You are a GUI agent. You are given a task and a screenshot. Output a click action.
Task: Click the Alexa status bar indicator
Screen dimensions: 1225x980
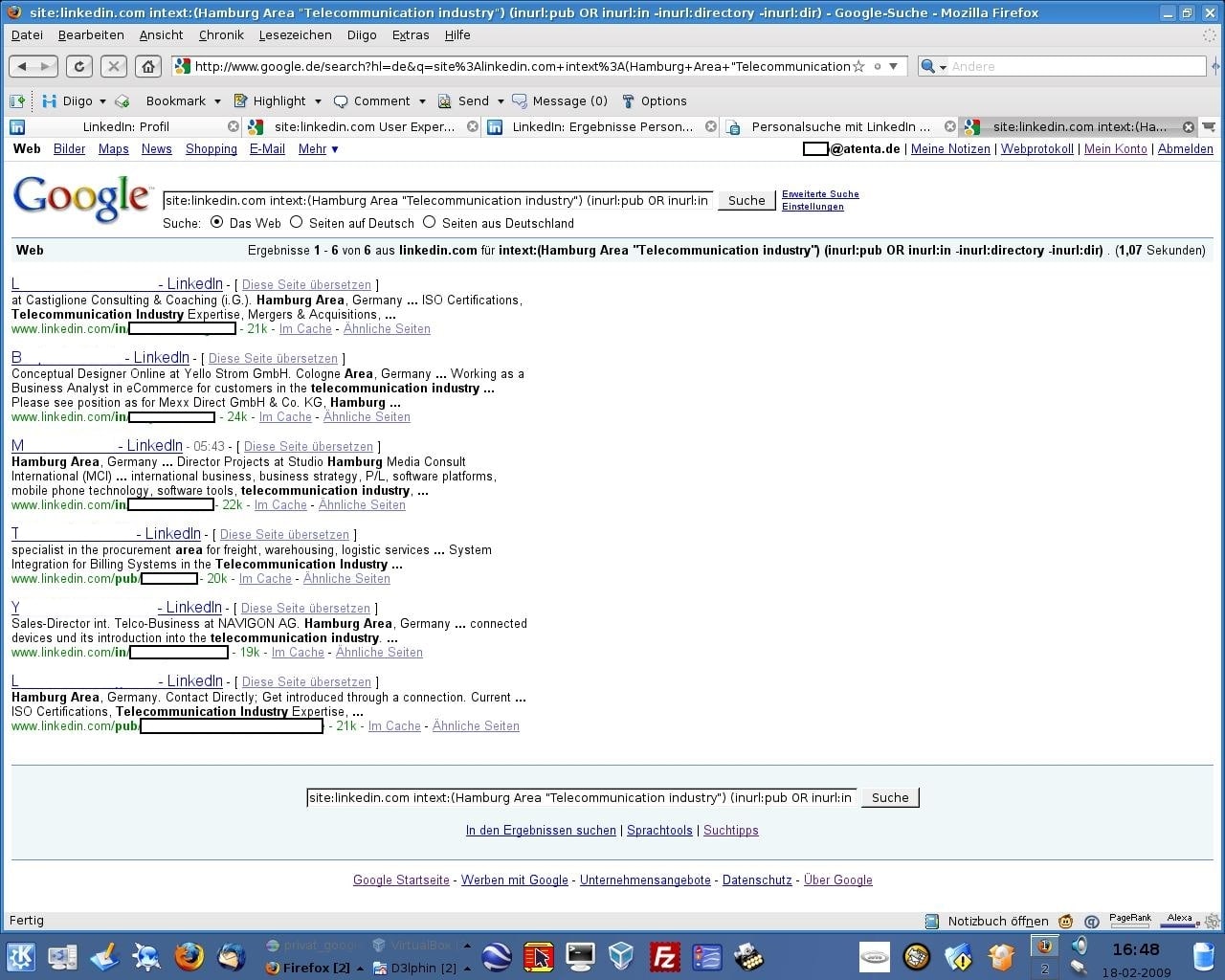click(1179, 921)
